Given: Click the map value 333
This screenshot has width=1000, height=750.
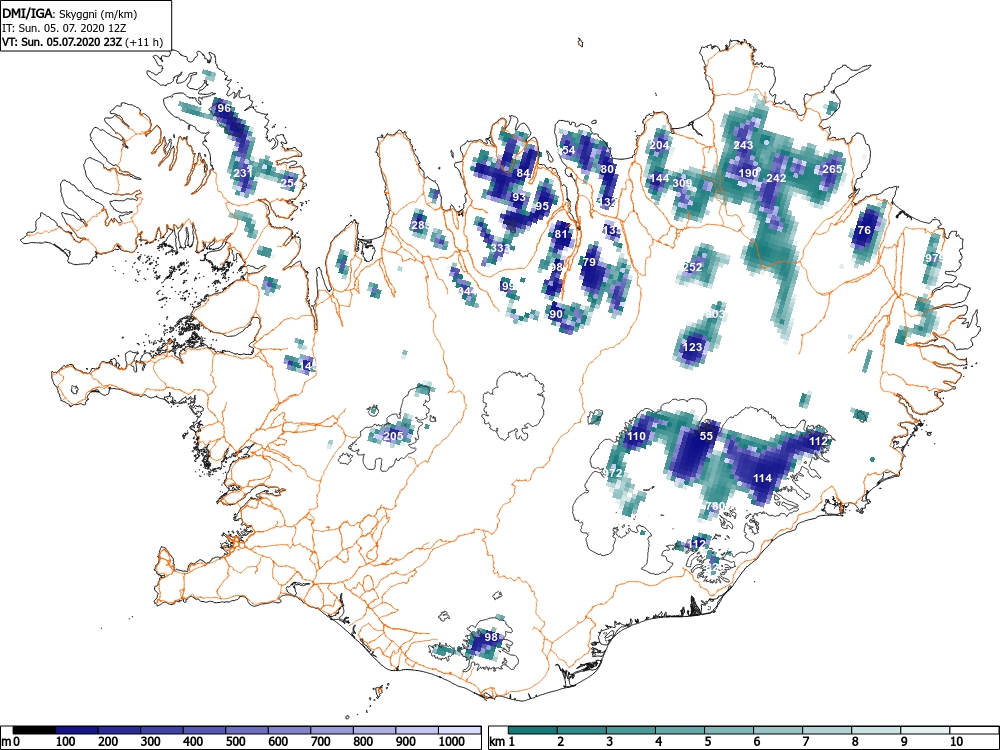Looking at the screenshot, I should click(x=500, y=247).
